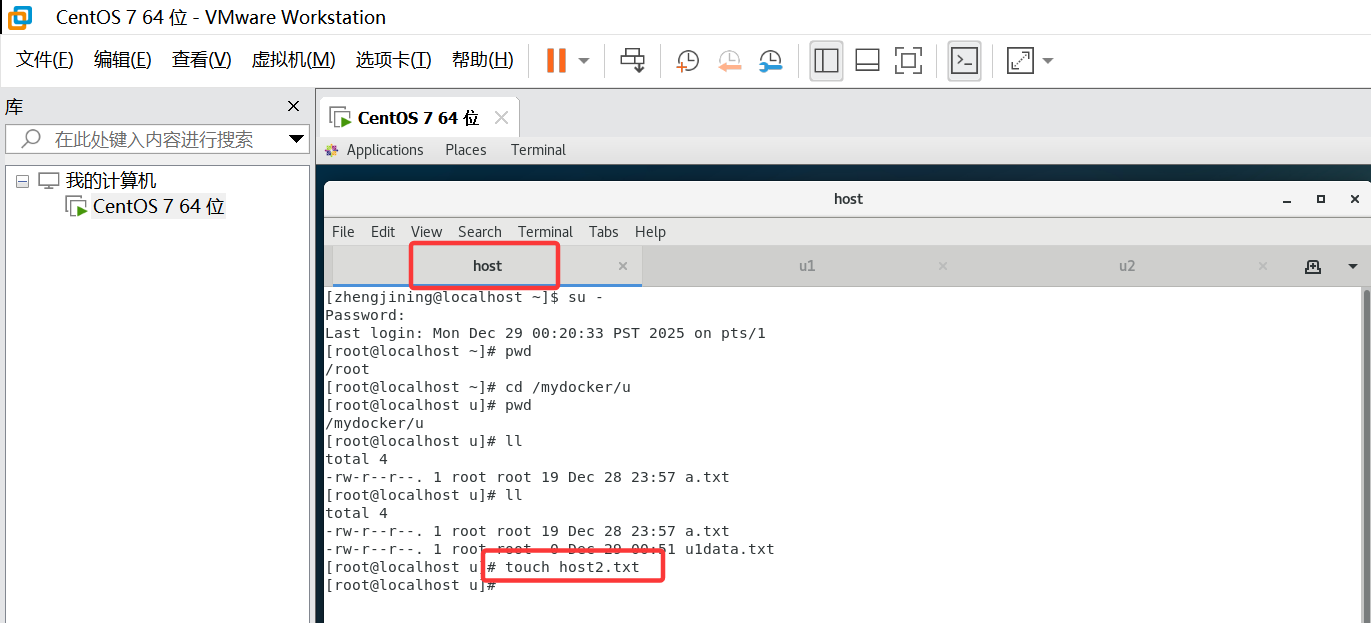Open the terminal tab list dropdown
This screenshot has height=623, width=1371.
[1352, 266]
